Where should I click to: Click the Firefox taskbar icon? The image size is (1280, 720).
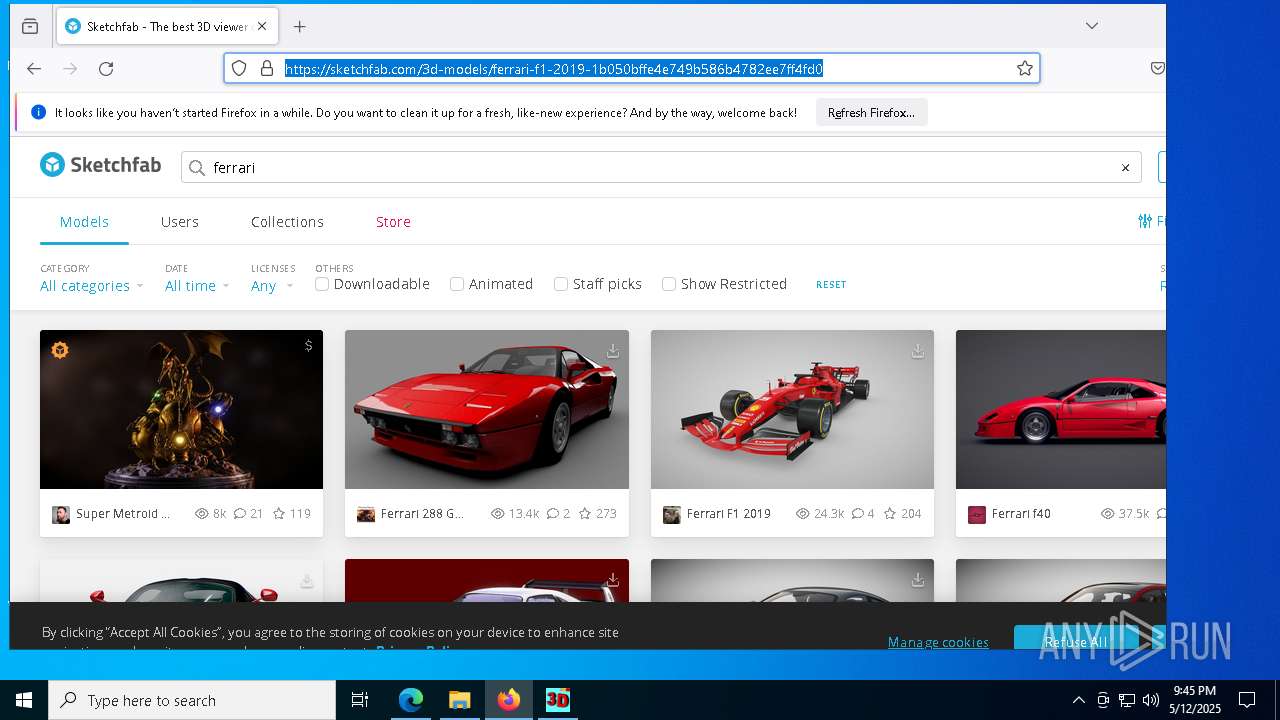click(x=509, y=700)
